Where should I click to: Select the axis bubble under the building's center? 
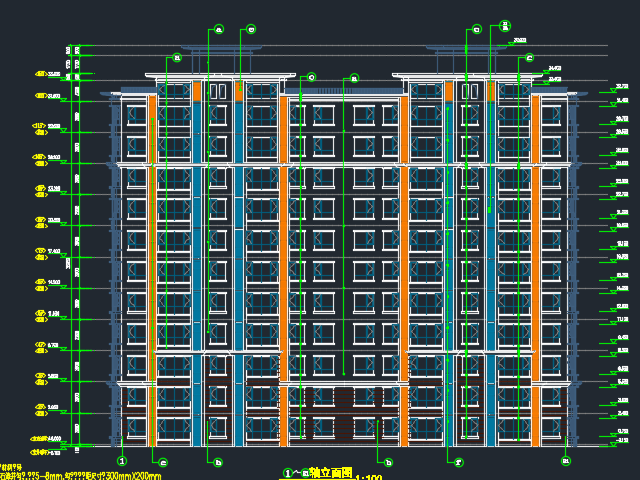(388, 462)
